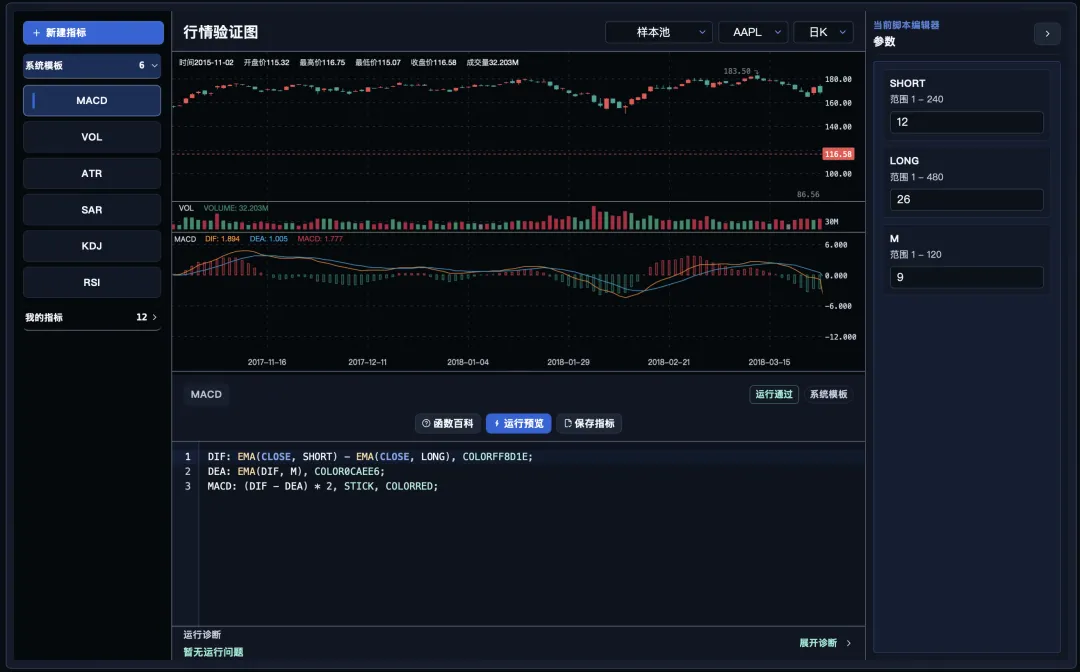Expand diagnostics via 展开诊断
This screenshot has height=672, width=1080.
(825, 643)
